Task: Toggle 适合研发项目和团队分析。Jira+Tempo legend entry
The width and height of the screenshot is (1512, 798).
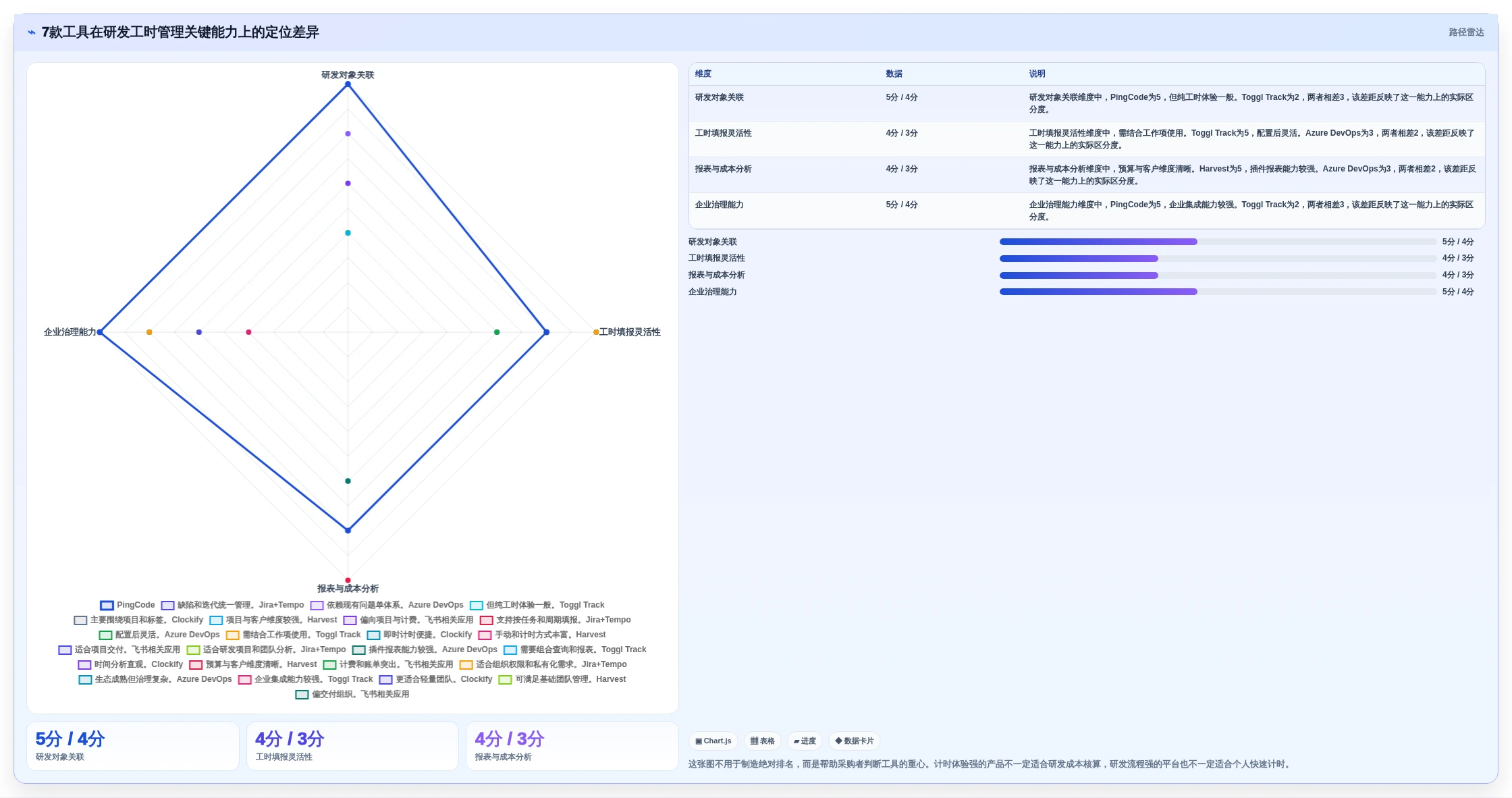Action: tap(266, 649)
